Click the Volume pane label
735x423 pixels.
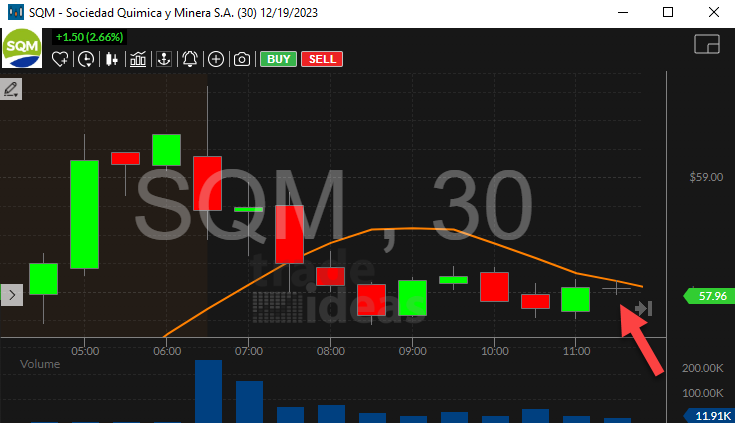point(40,364)
